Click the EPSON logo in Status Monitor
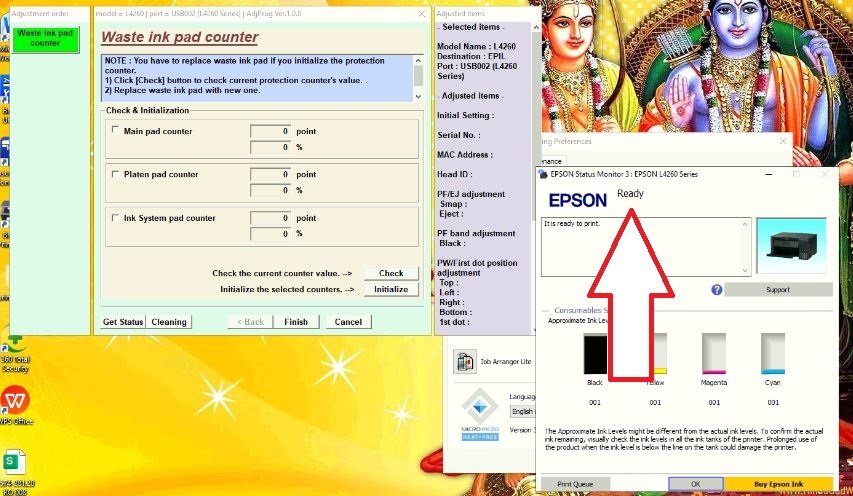The width and height of the screenshot is (853, 496). 577,200
